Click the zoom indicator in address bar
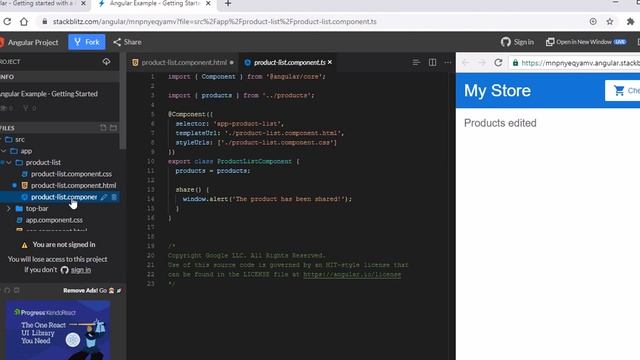 [x=593, y=22]
